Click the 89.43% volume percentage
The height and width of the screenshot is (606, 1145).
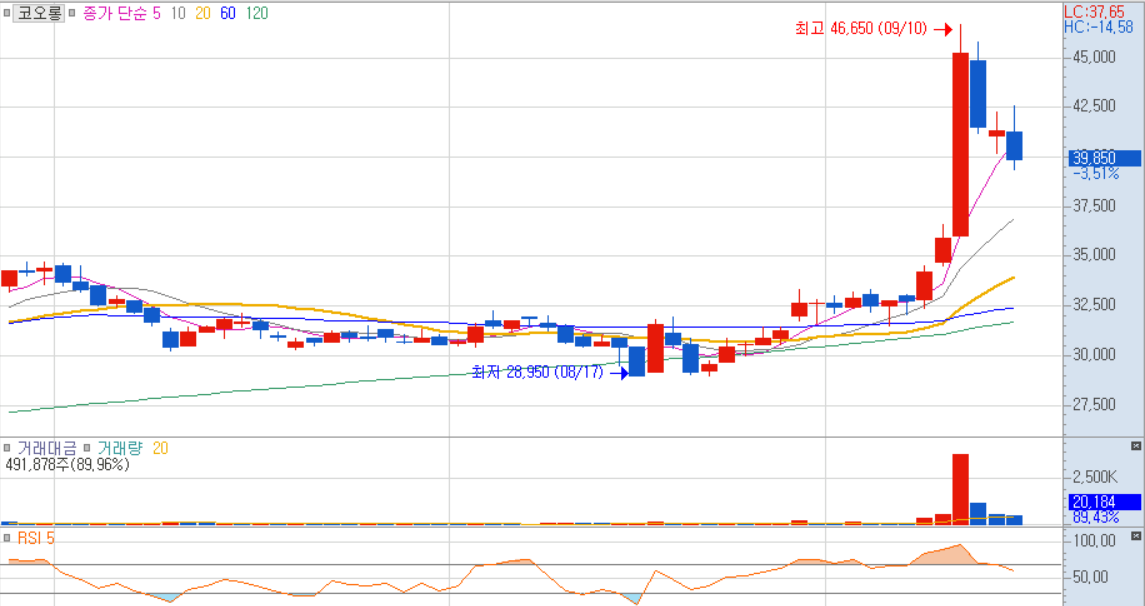[x=1096, y=518]
